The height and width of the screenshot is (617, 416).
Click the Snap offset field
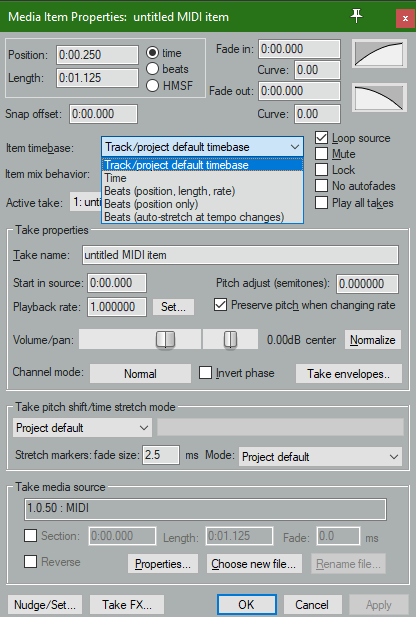[104, 114]
